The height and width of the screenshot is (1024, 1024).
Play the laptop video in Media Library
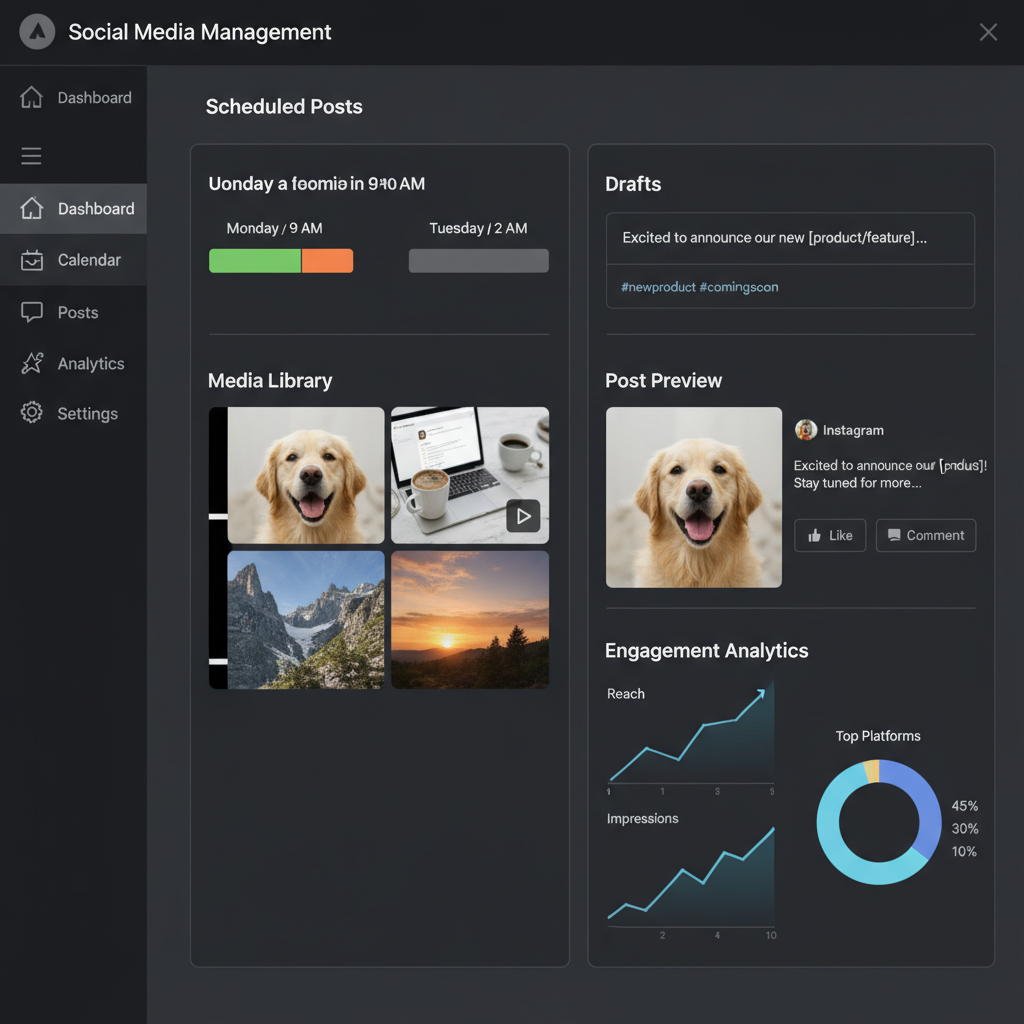522,516
